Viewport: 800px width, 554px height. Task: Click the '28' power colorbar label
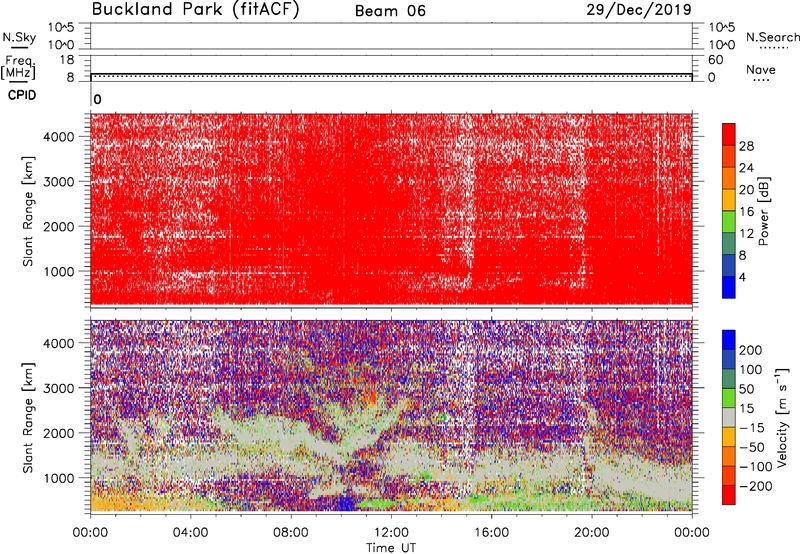[x=746, y=146]
